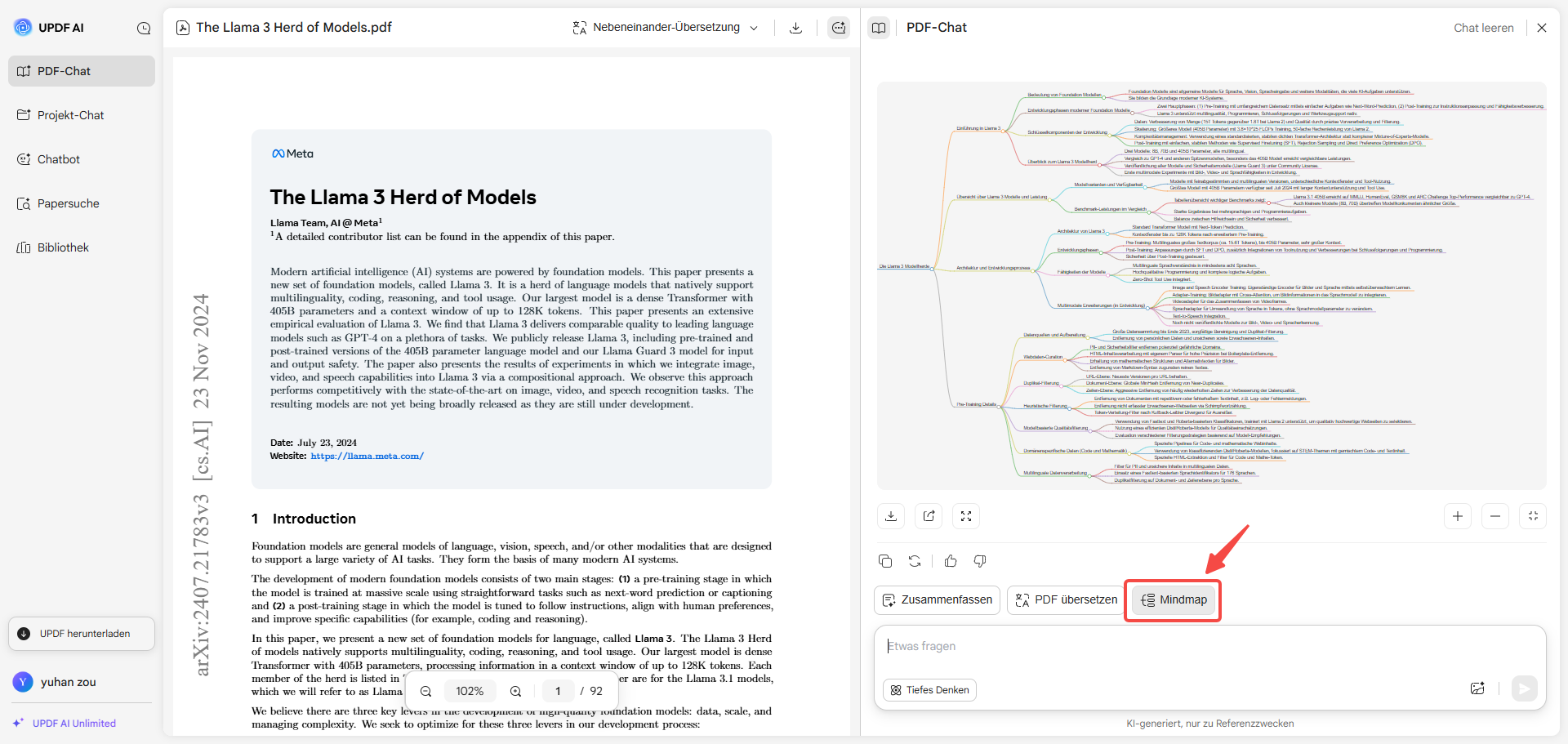Click the page number field showing 1
The width and height of the screenshot is (1568, 744).
pos(558,692)
